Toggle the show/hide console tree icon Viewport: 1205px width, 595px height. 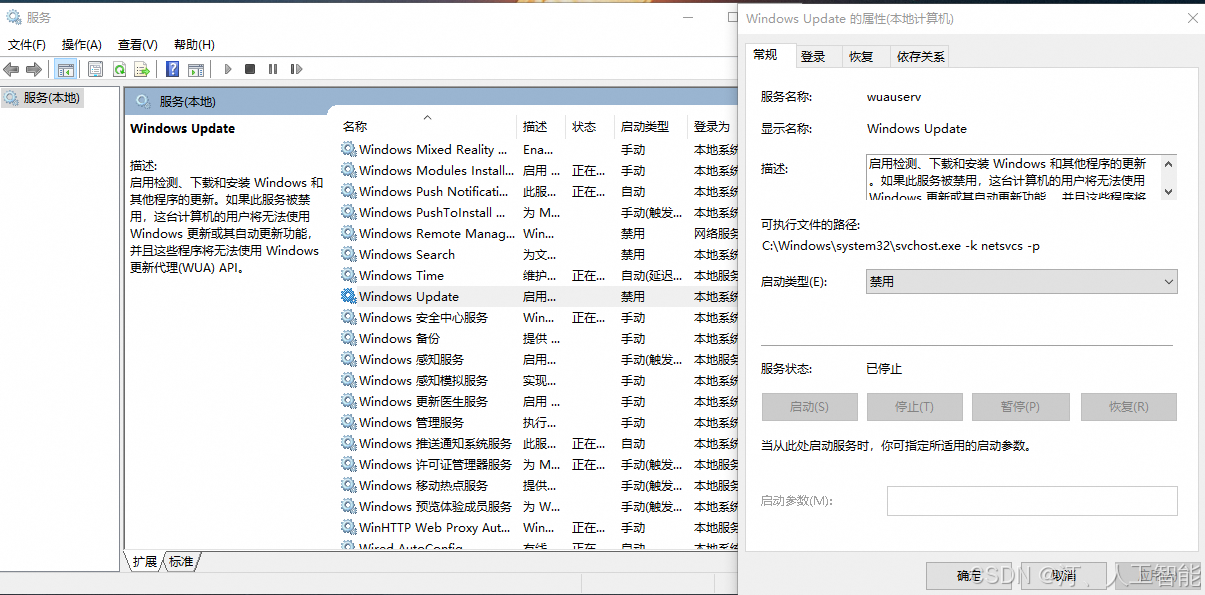point(65,69)
